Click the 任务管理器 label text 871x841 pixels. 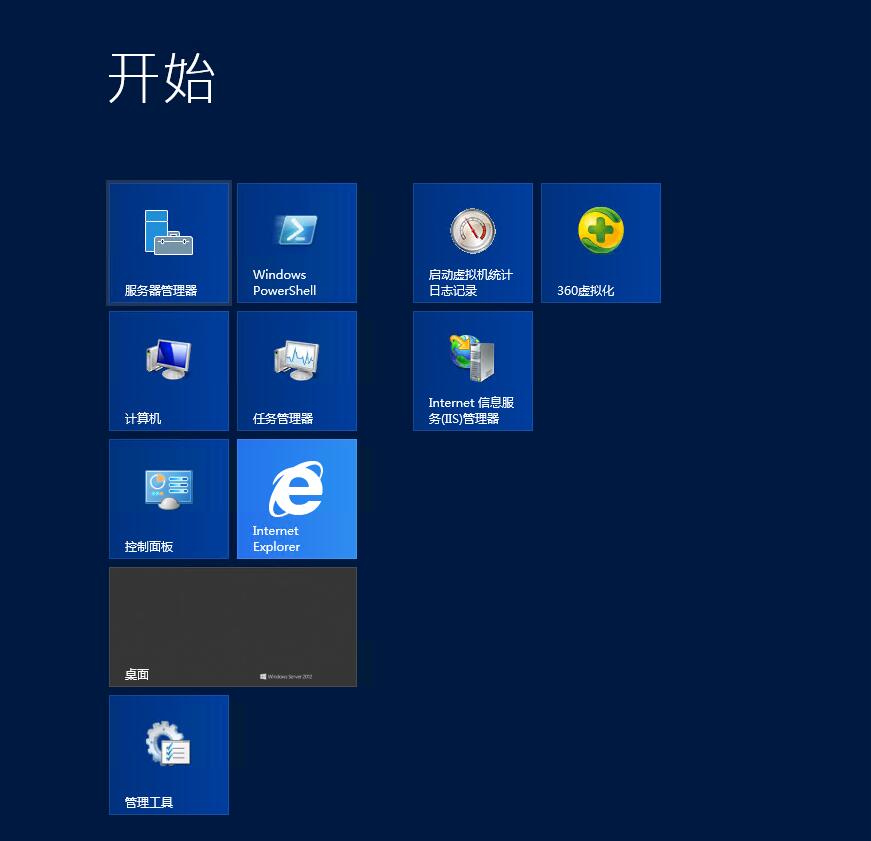coord(283,419)
